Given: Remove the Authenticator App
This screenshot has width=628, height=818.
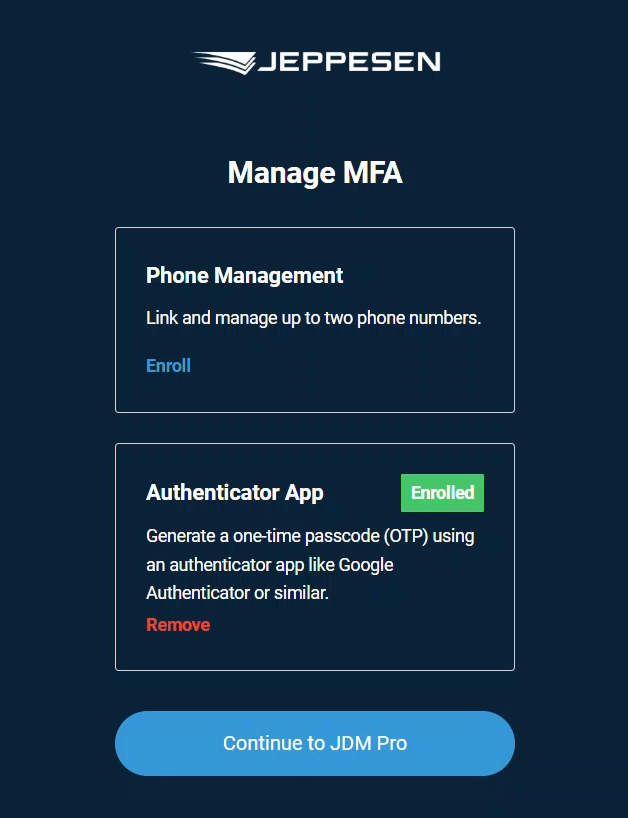Looking at the screenshot, I should (178, 624).
